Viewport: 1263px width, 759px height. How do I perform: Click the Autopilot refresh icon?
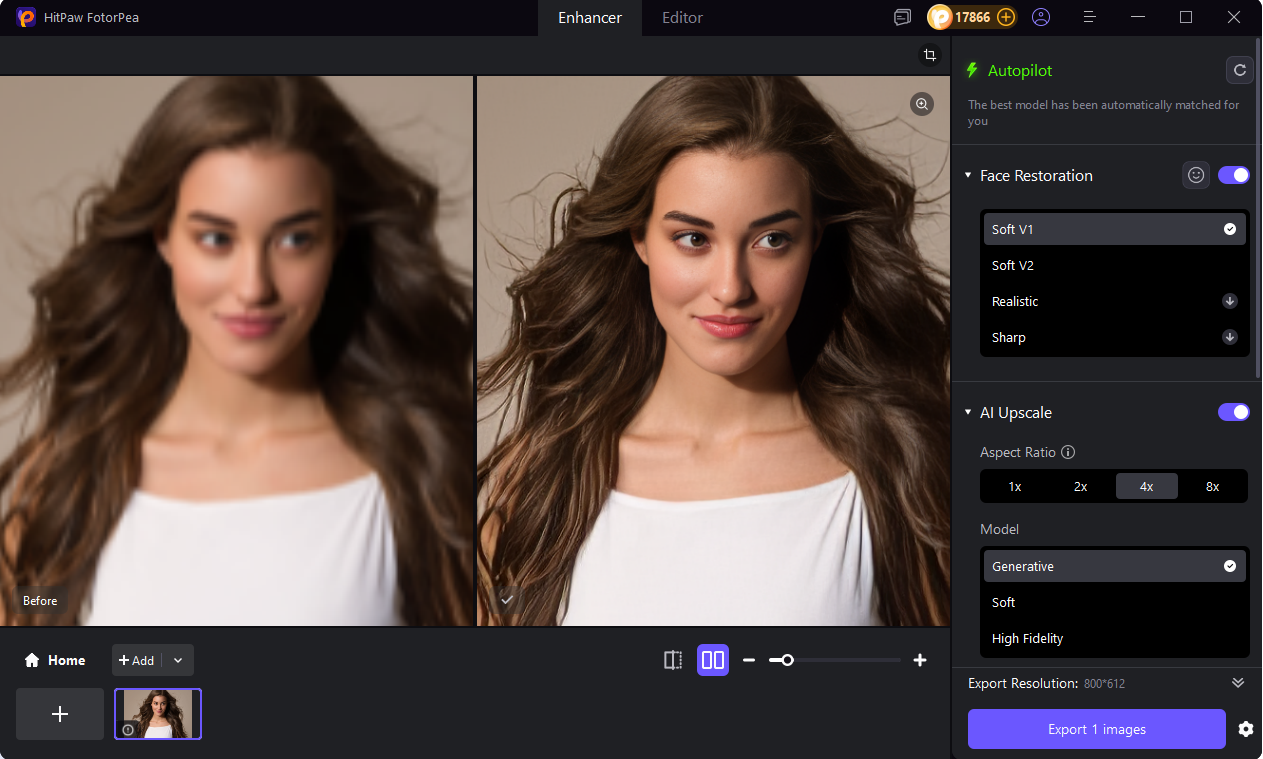point(1239,70)
